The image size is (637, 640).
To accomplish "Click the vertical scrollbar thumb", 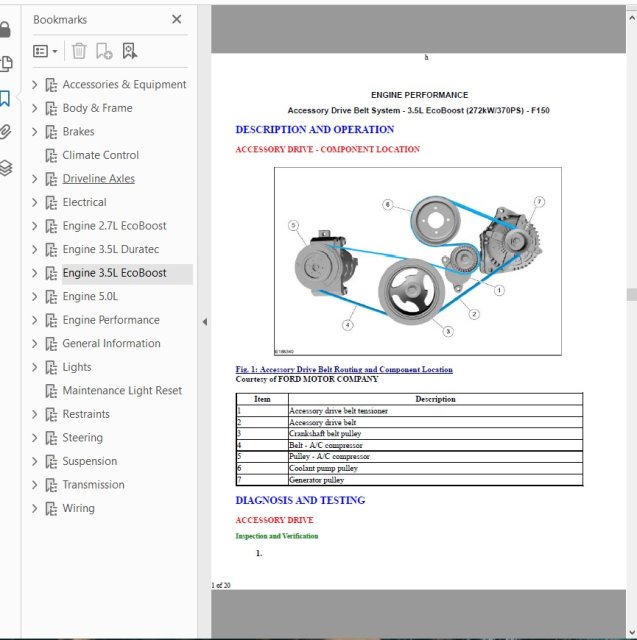I will pyautogui.click(x=632, y=294).
